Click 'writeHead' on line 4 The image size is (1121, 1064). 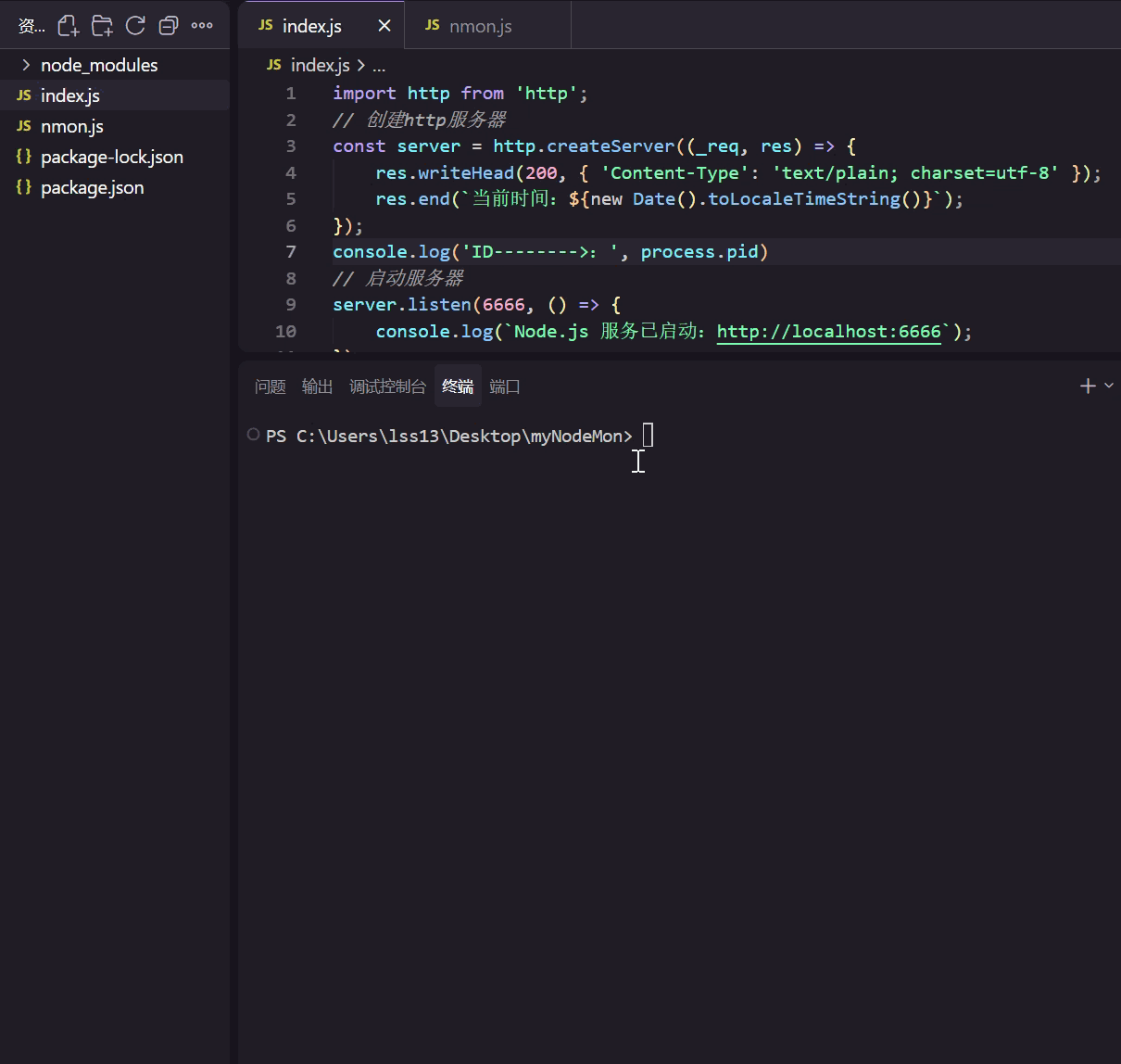466,172
